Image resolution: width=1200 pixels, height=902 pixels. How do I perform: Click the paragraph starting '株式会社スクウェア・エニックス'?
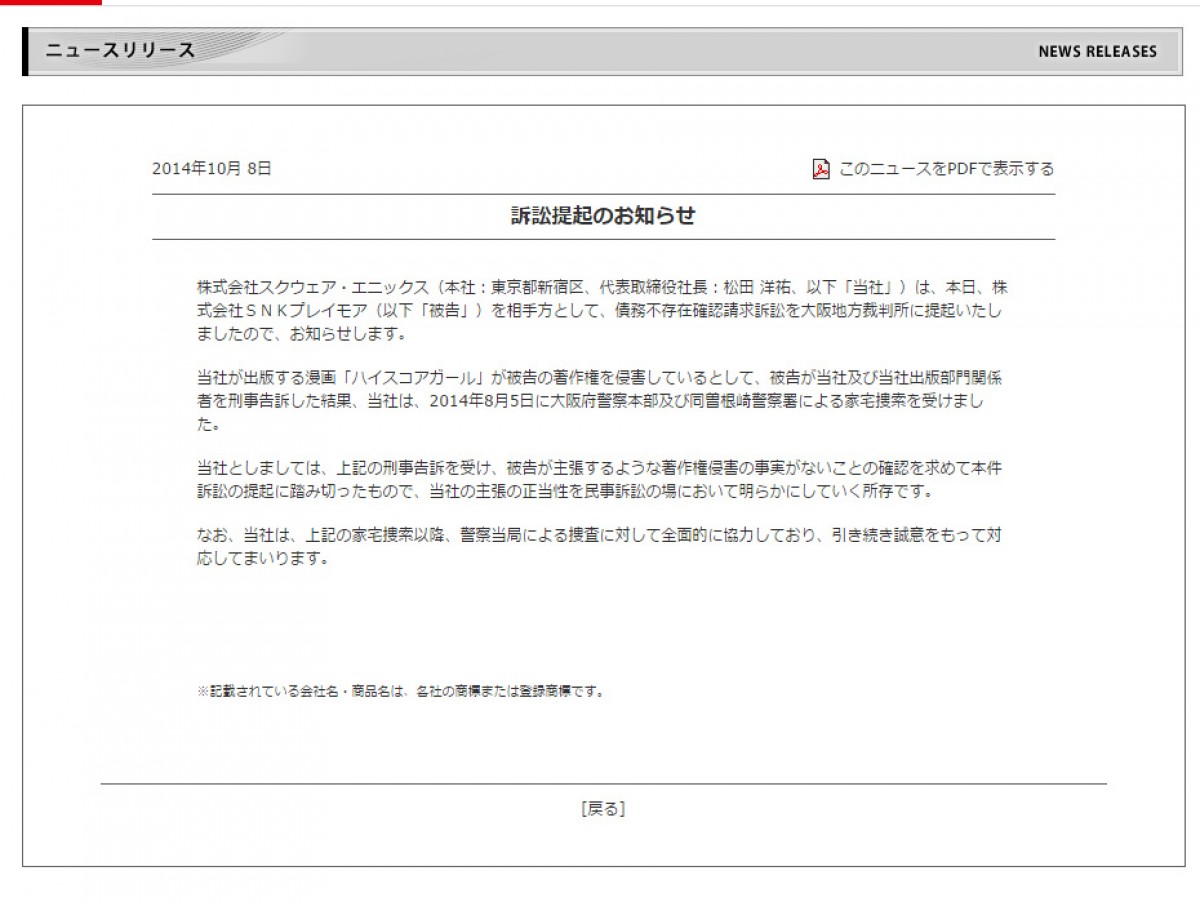[x=601, y=310]
